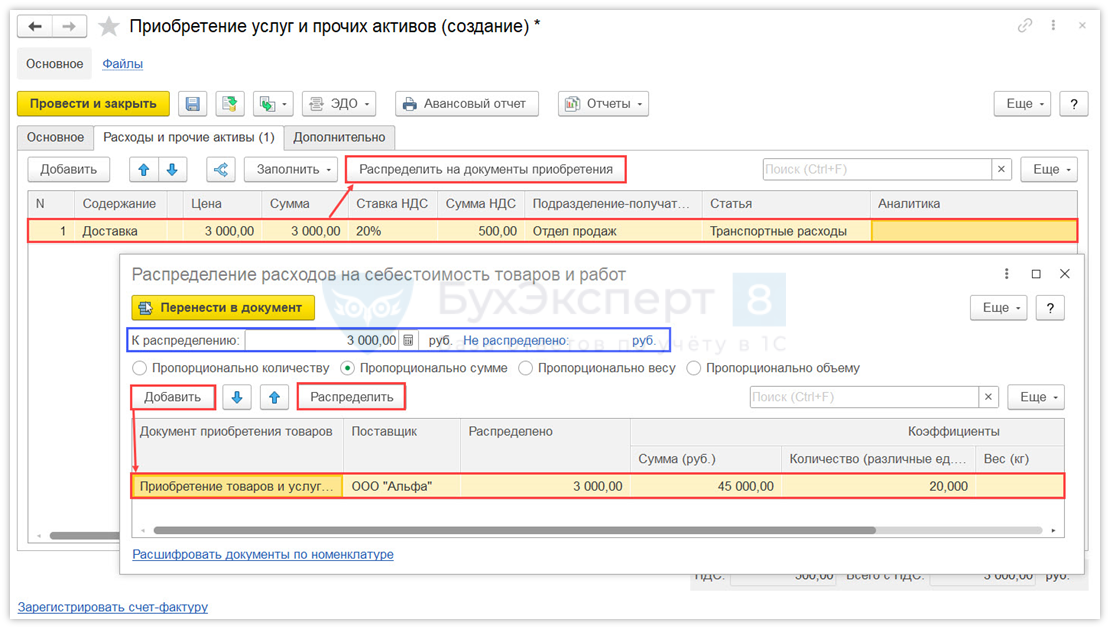Viewport: 1110px width, 629px height.
Task: Expand the ЭДО dropdown menu
Action: pyautogui.click(x=339, y=104)
